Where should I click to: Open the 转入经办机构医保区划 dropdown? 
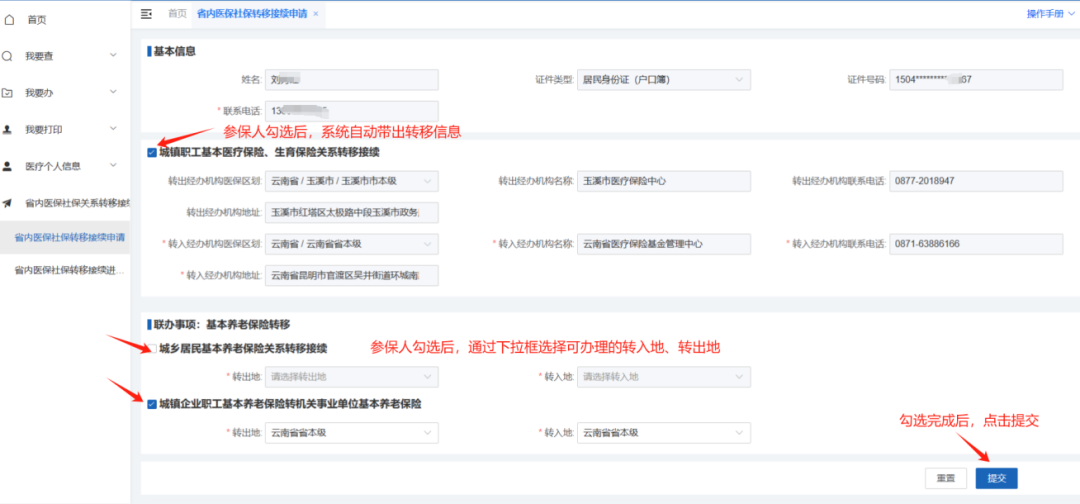point(351,244)
